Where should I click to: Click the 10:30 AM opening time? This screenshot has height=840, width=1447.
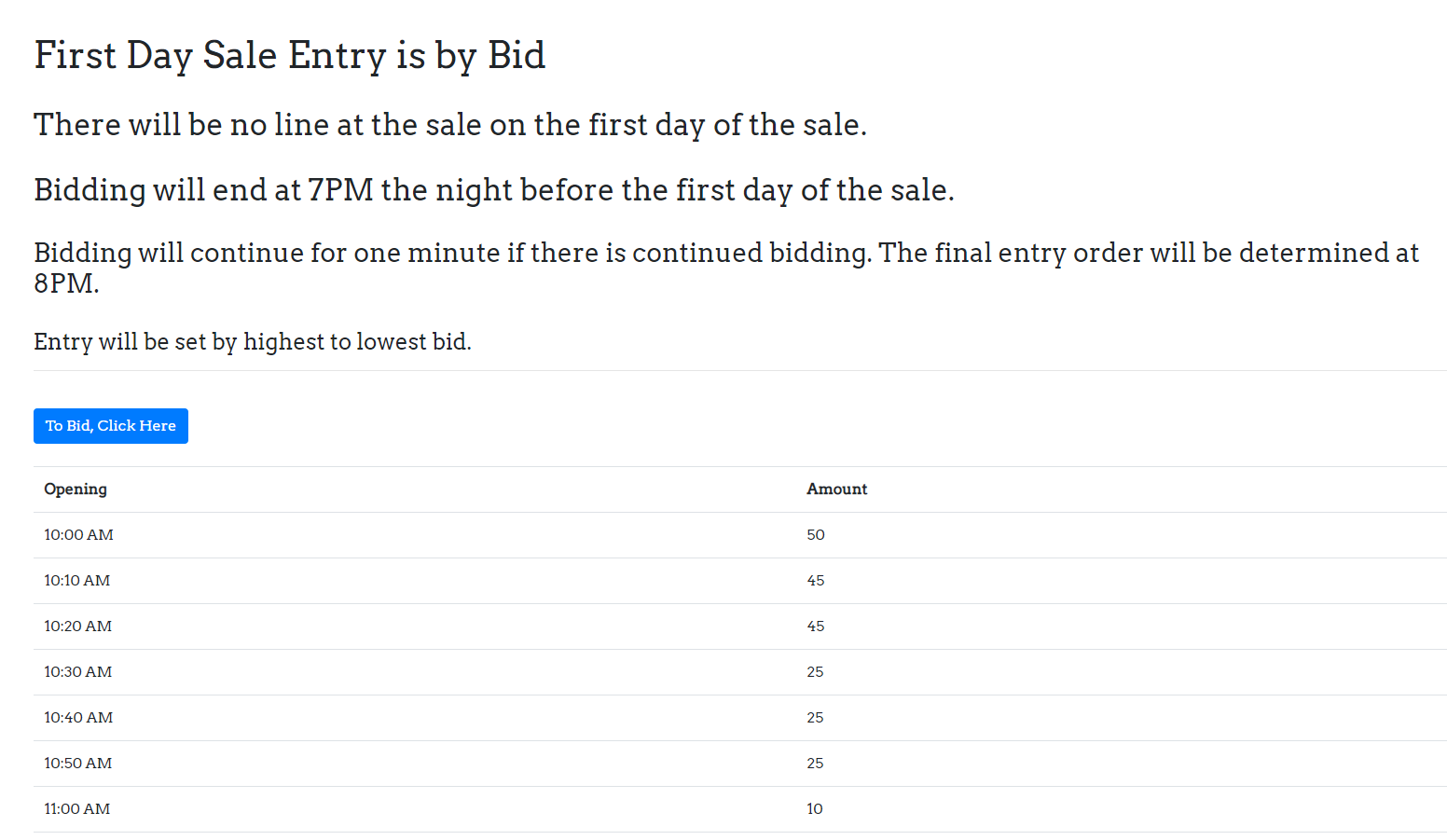[x=77, y=672]
